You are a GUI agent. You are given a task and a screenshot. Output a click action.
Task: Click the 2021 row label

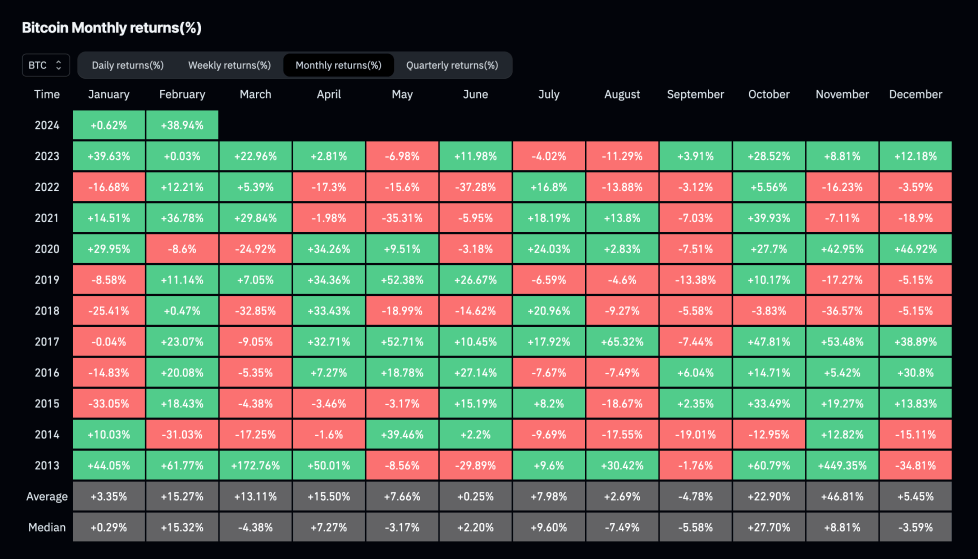(x=47, y=218)
